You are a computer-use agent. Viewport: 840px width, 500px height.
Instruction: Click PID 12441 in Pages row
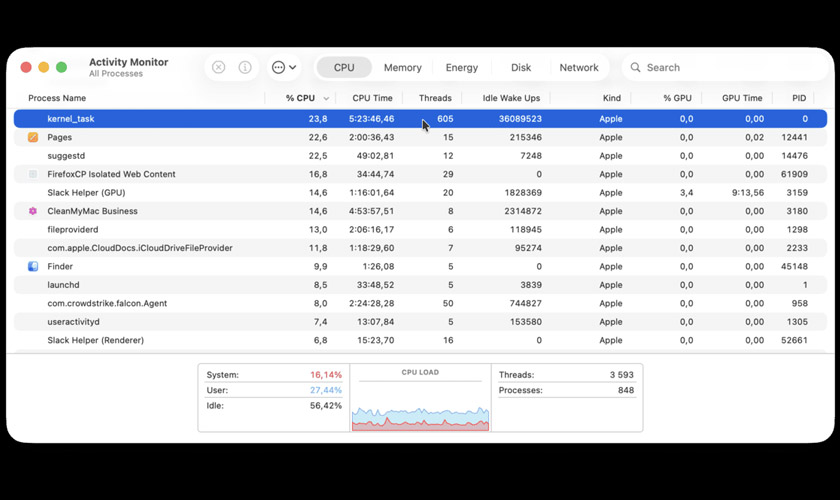coord(794,137)
